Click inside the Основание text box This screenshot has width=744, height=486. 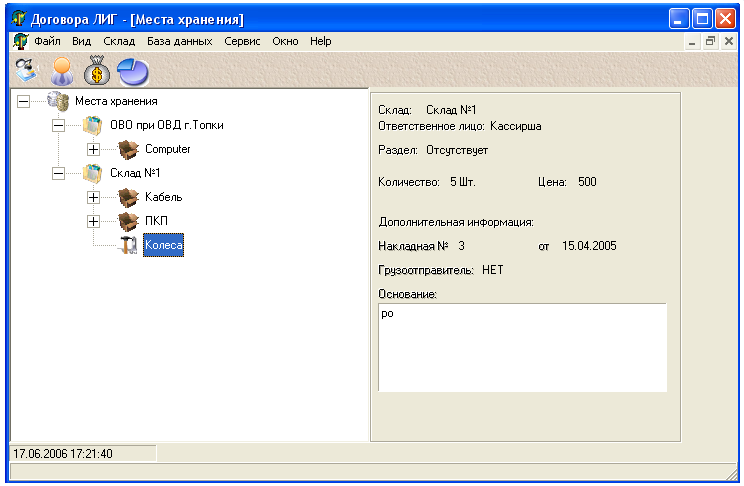pyautogui.click(x=522, y=348)
